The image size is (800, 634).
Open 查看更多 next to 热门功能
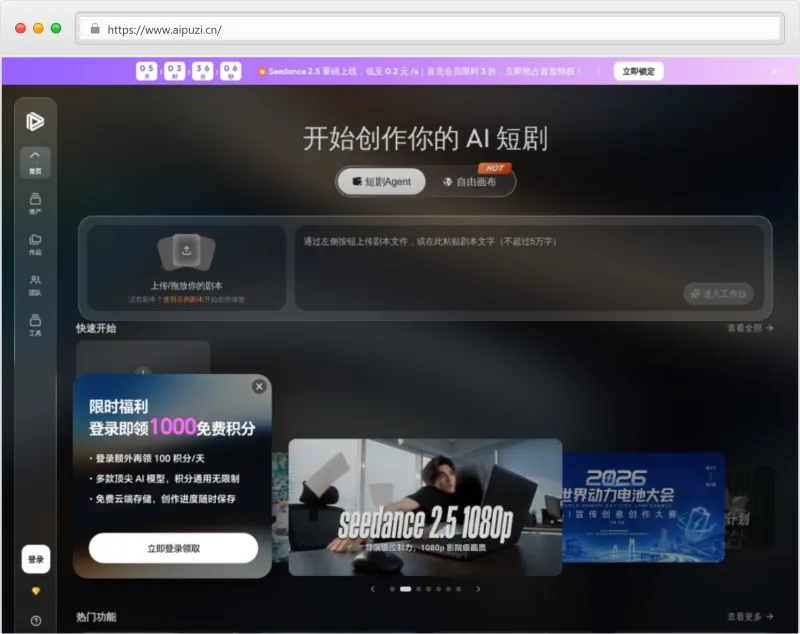coord(750,617)
